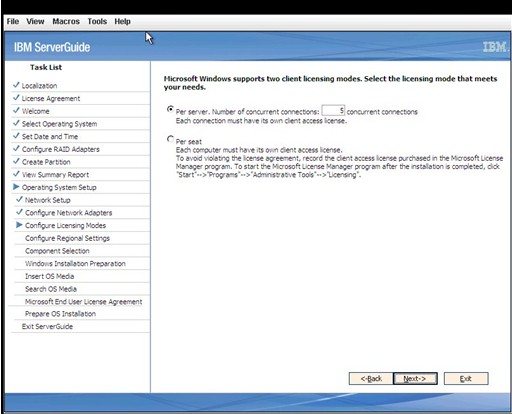Open the Macros menu

[66, 21]
